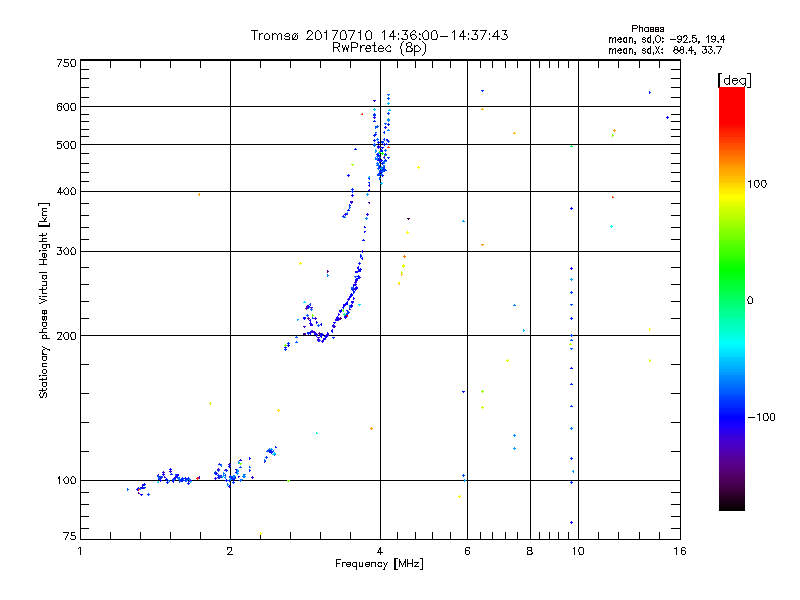800x600 pixels.
Task: Click the rainbow phase colorbar
Action: (732, 299)
